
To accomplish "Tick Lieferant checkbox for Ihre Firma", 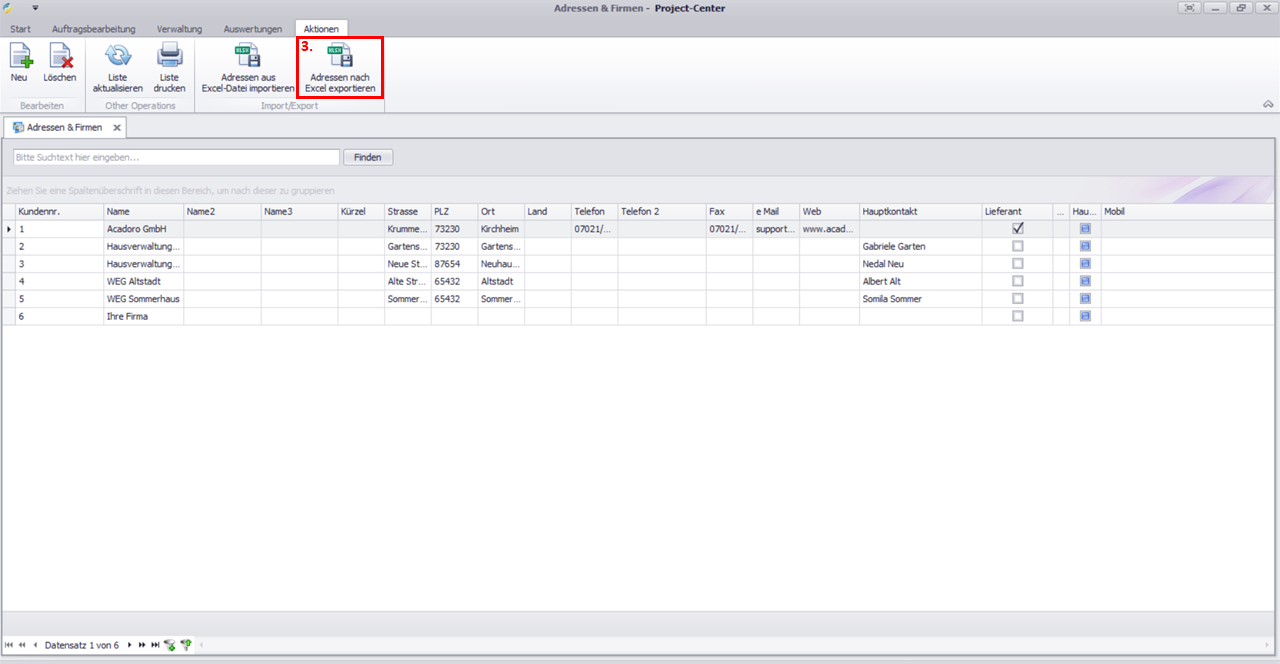I will pyautogui.click(x=1018, y=316).
